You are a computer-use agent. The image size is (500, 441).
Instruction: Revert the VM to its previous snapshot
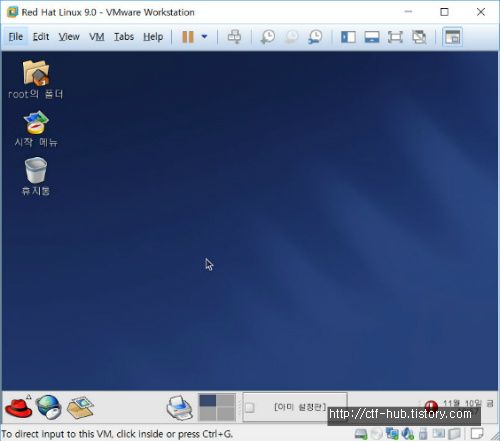[x=292, y=37]
